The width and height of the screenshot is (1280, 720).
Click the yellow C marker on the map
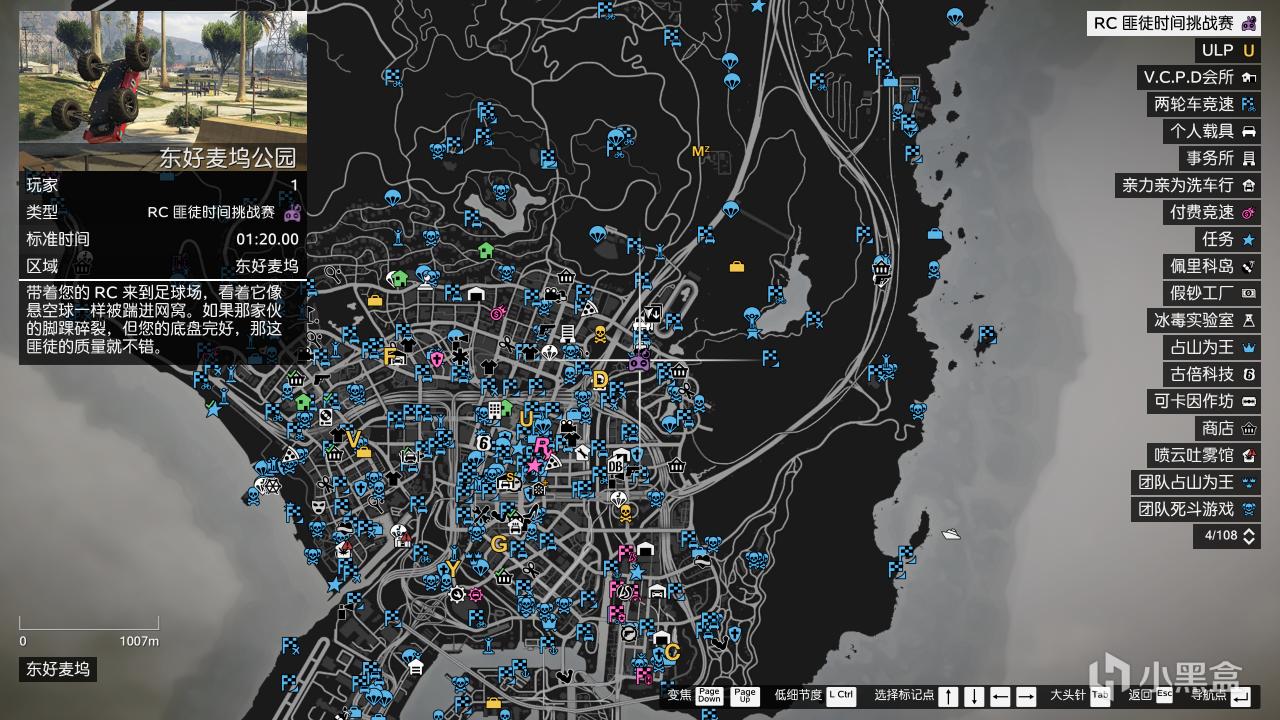[672, 652]
